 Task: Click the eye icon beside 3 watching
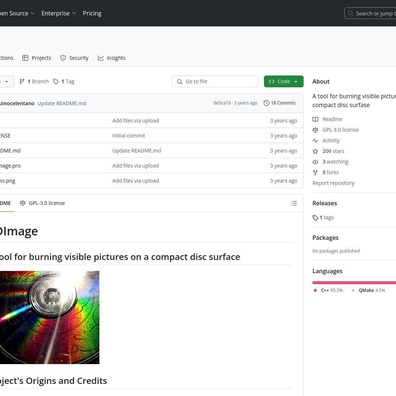point(315,162)
